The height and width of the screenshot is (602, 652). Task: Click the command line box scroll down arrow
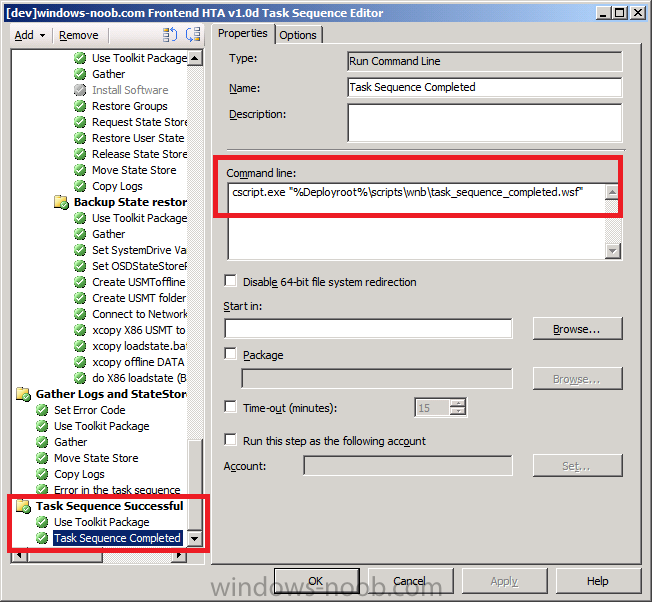(x=612, y=251)
